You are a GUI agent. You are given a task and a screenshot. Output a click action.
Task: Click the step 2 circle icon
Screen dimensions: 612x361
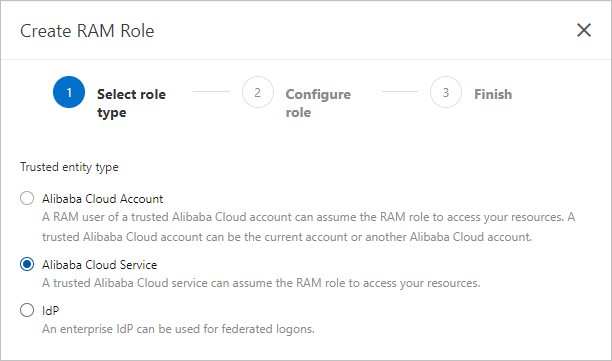click(258, 92)
